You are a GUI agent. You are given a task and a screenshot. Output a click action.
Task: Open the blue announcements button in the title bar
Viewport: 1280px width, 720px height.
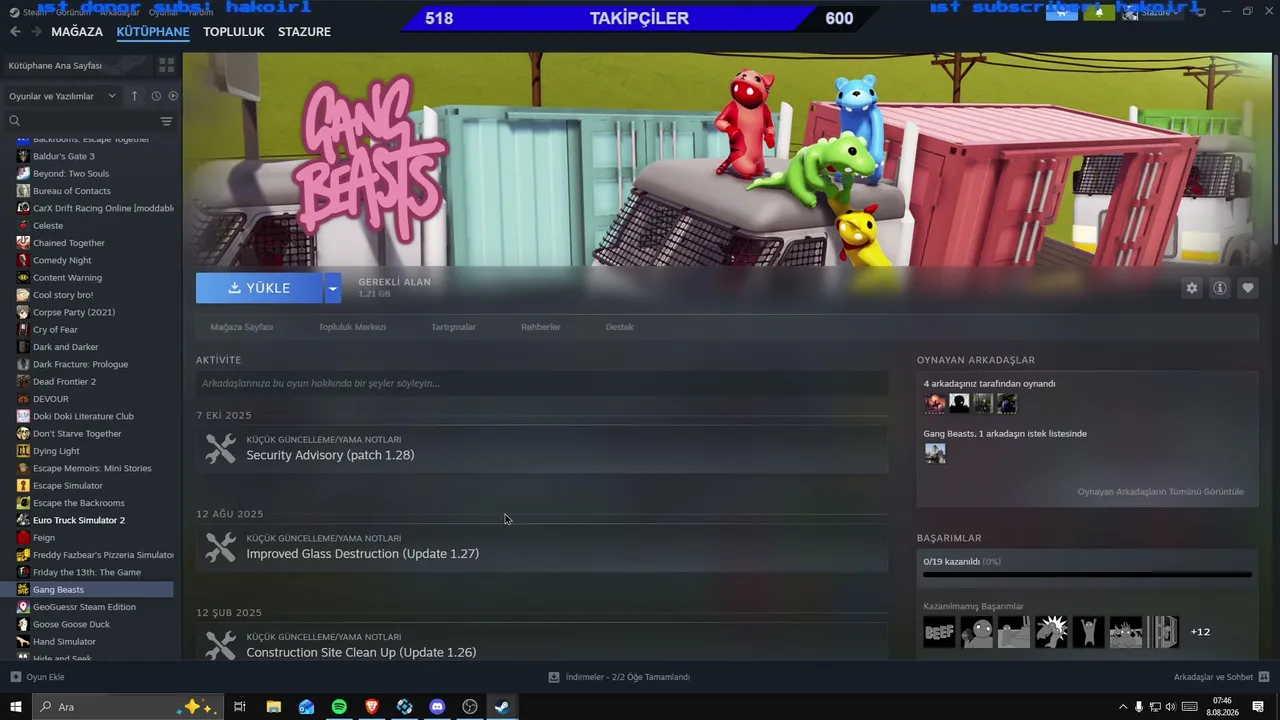click(1062, 12)
